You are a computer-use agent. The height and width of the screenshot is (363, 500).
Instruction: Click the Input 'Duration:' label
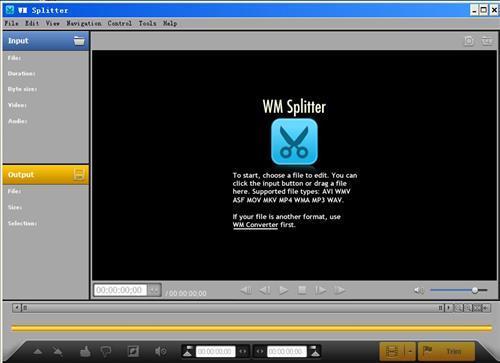pyautogui.click(x=22, y=73)
